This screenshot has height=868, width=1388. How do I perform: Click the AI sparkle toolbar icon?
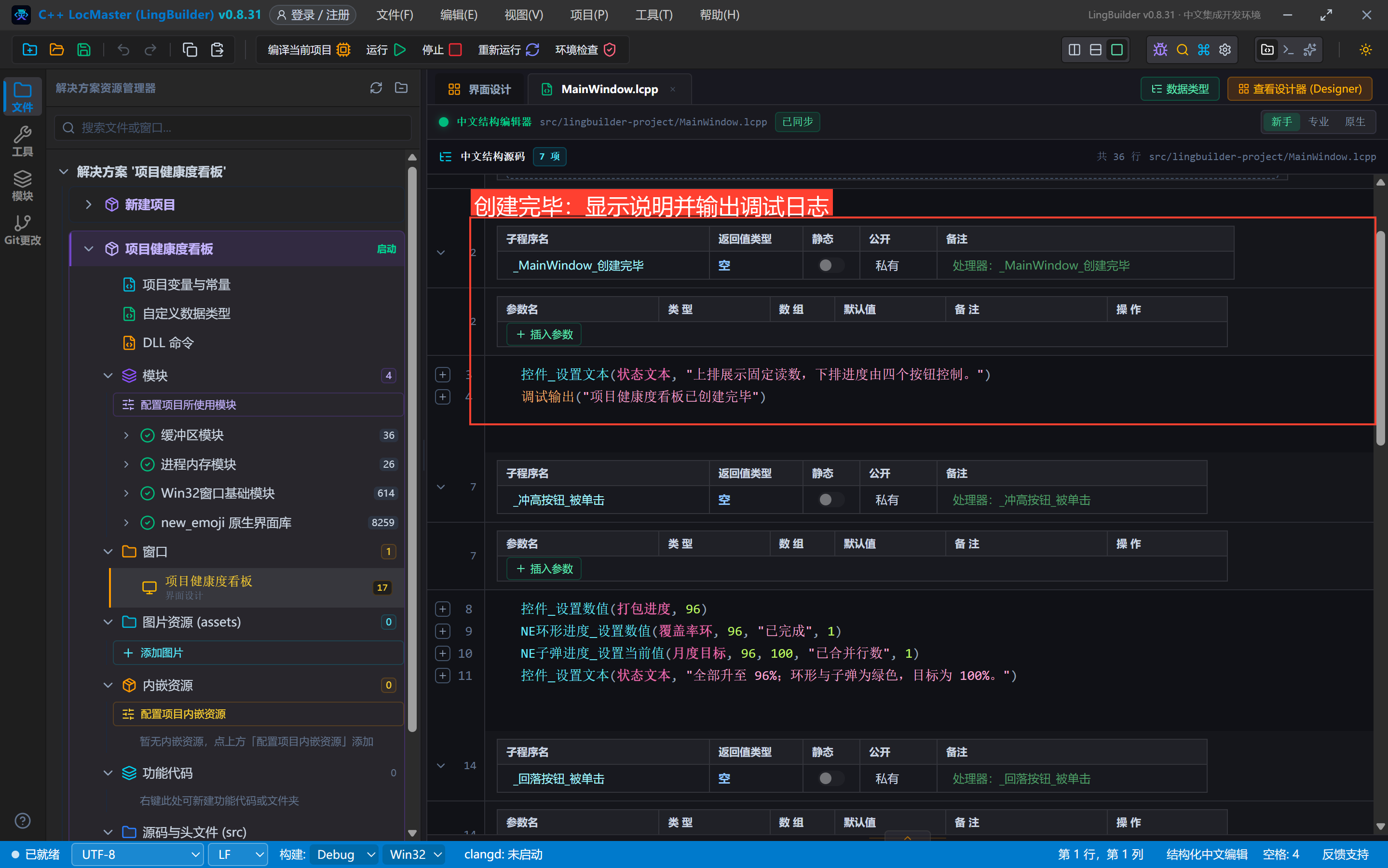tap(1309, 50)
